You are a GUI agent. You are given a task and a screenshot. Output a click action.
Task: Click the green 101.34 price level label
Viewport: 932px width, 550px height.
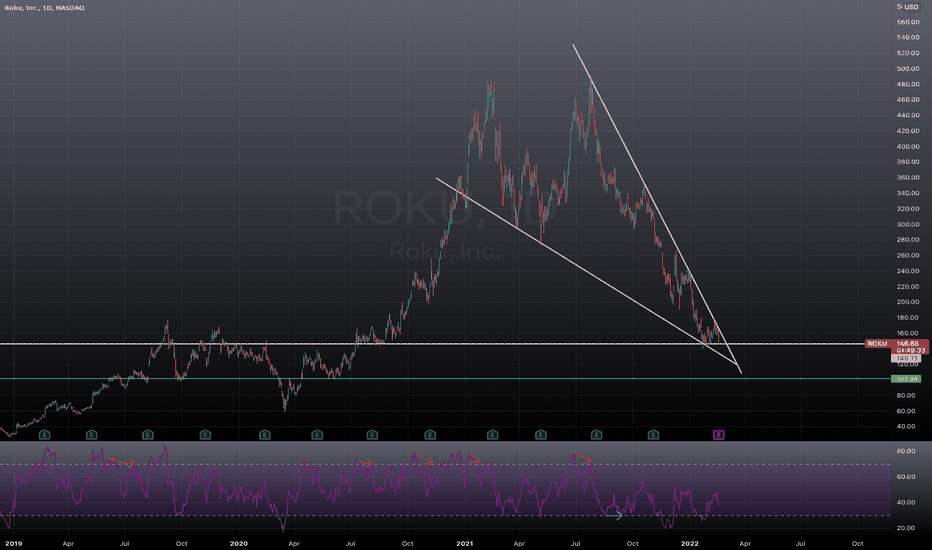pos(906,379)
